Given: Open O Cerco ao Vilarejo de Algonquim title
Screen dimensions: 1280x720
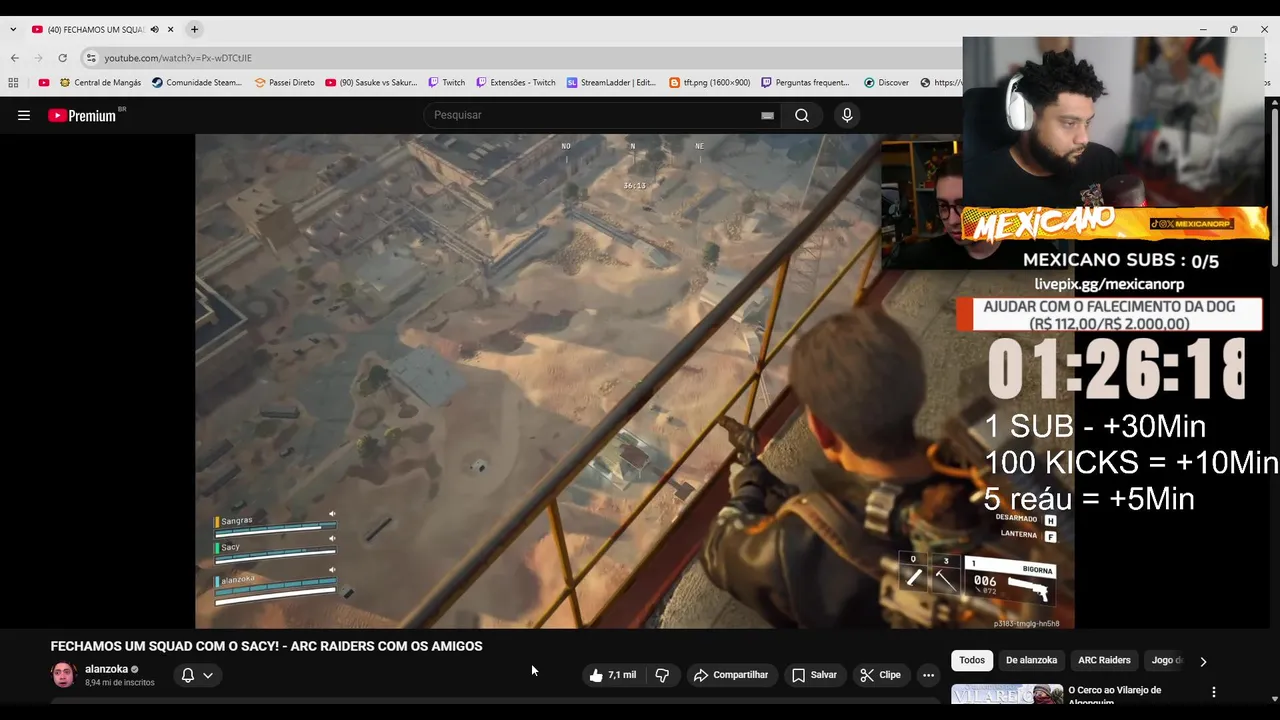Looking at the screenshot, I should tap(1114, 695).
